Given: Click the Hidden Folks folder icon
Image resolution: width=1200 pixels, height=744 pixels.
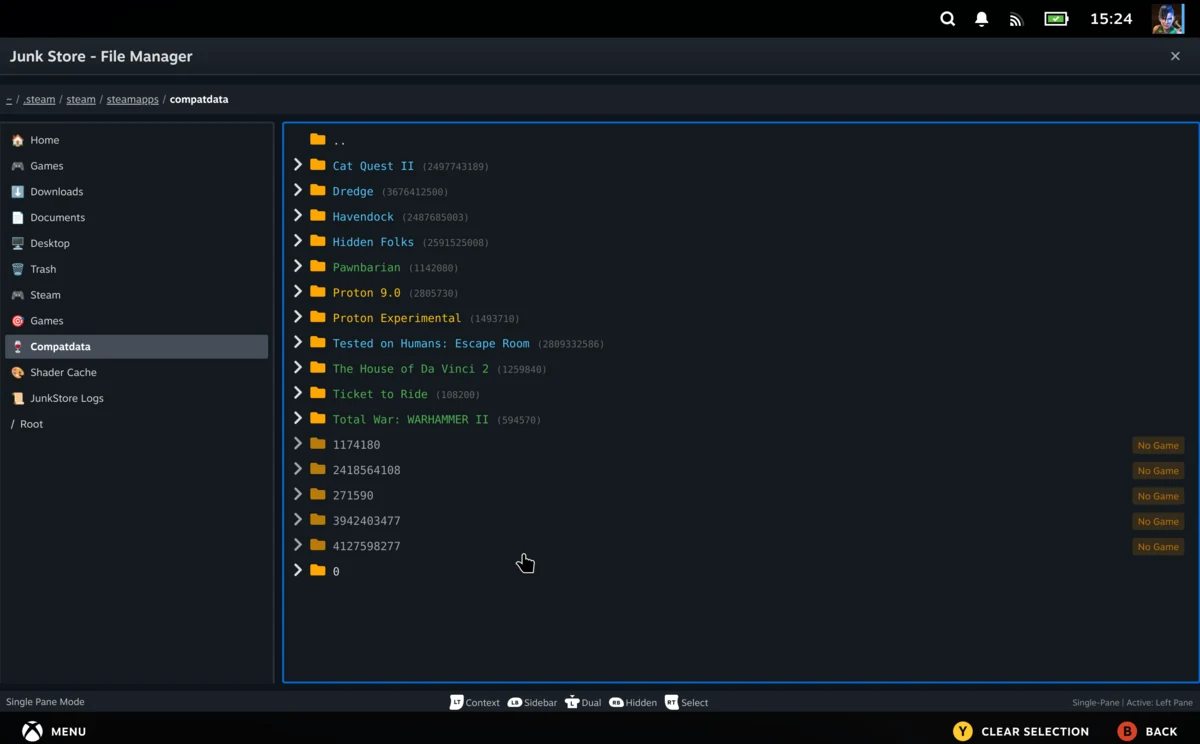Looking at the screenshot, I should (318, 241).
